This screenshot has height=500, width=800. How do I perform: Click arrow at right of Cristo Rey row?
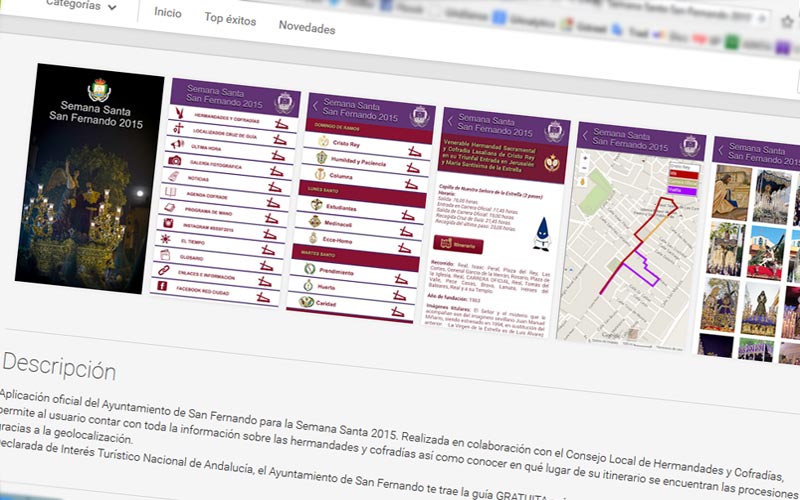point(414,152)
